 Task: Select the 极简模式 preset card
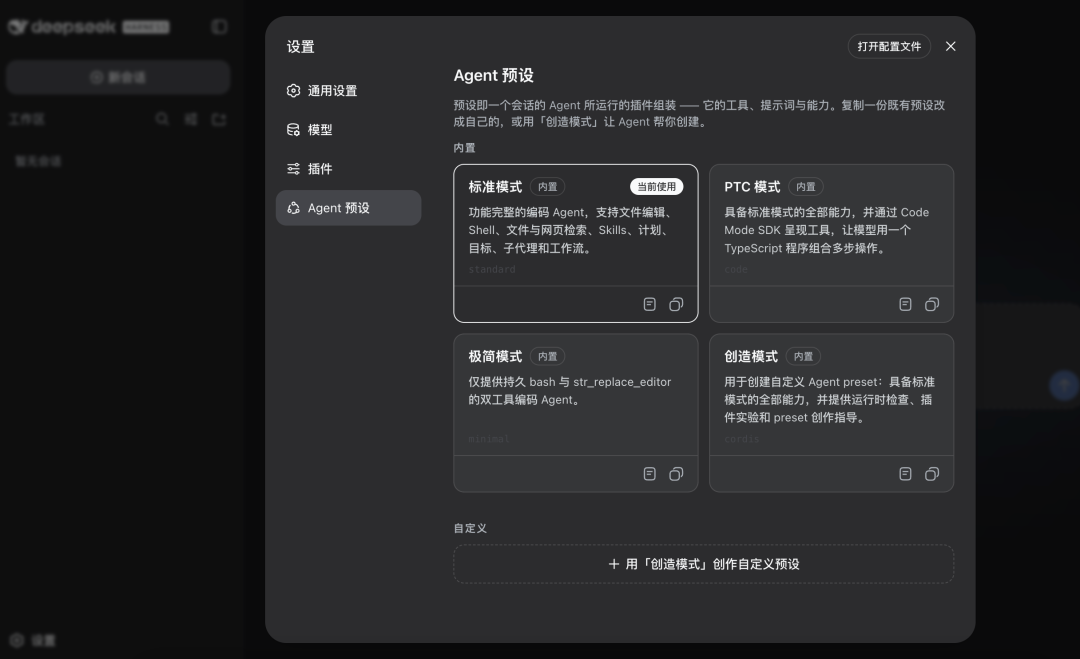pos(575,412)
